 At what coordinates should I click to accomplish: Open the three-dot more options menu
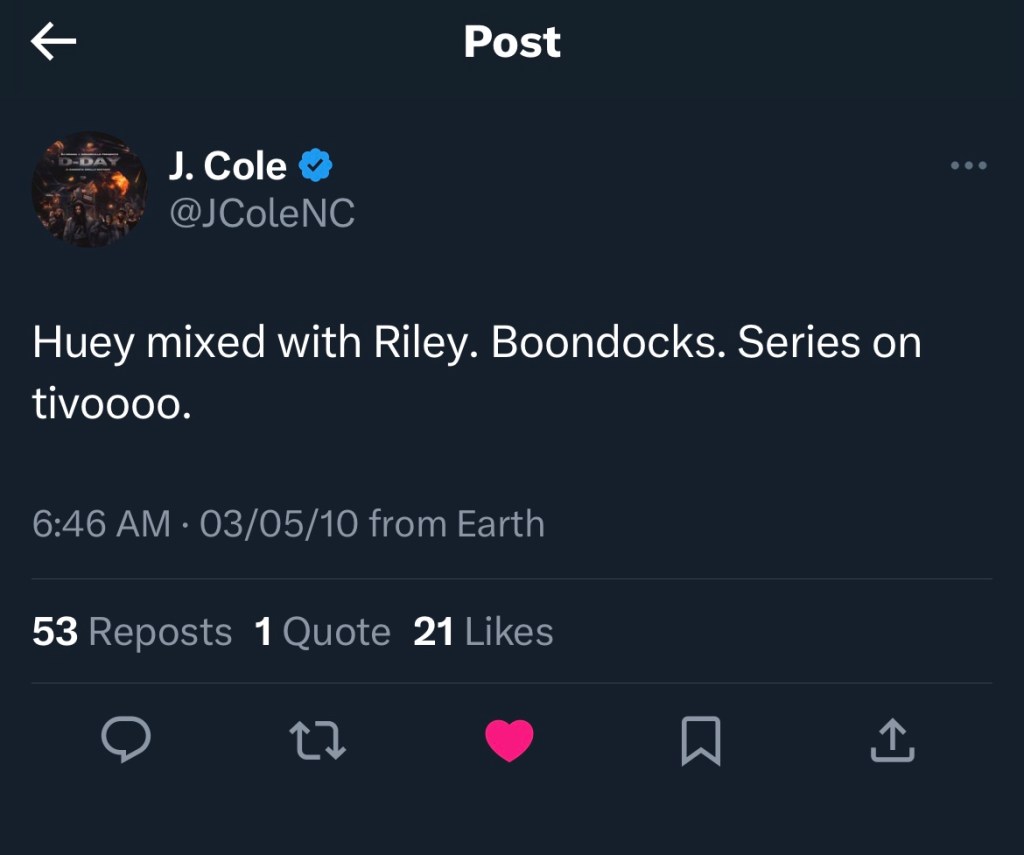968,165
